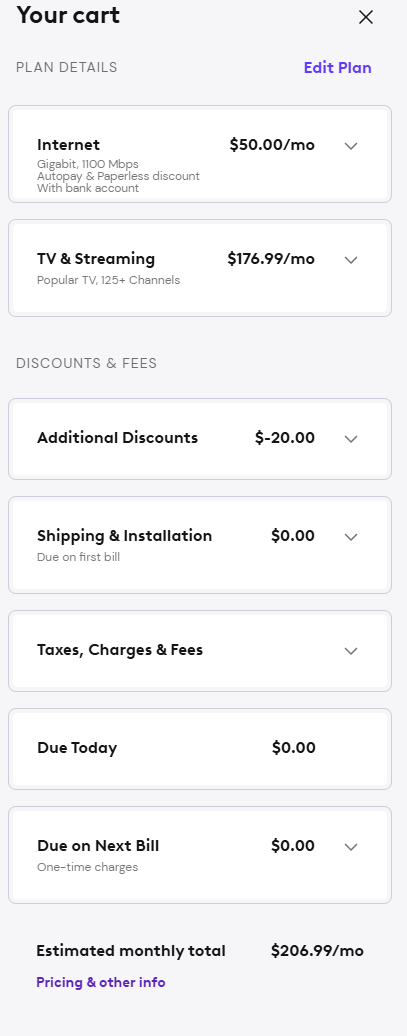Viewport: 407px width, 1036px height.
Task: Expand Due on Next Bill chevron
Action: point(351,847)
